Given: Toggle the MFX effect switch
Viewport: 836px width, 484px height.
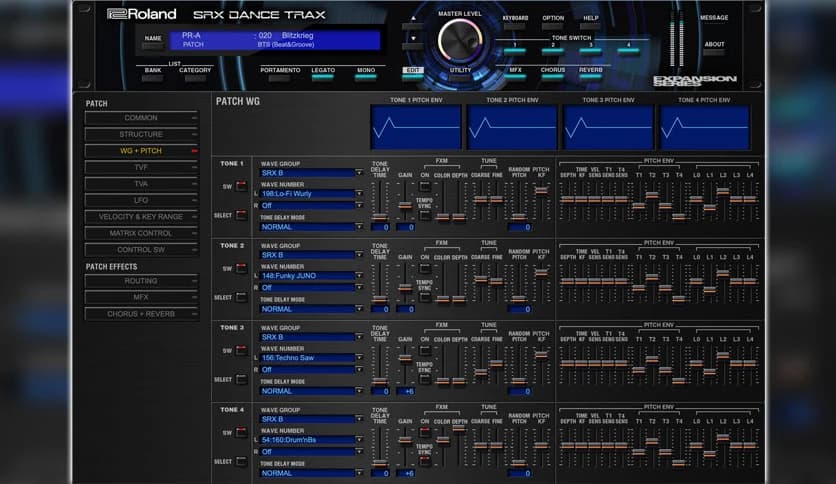Looking at the screenshot, I should pyautogui.click(x=515, y=78).
